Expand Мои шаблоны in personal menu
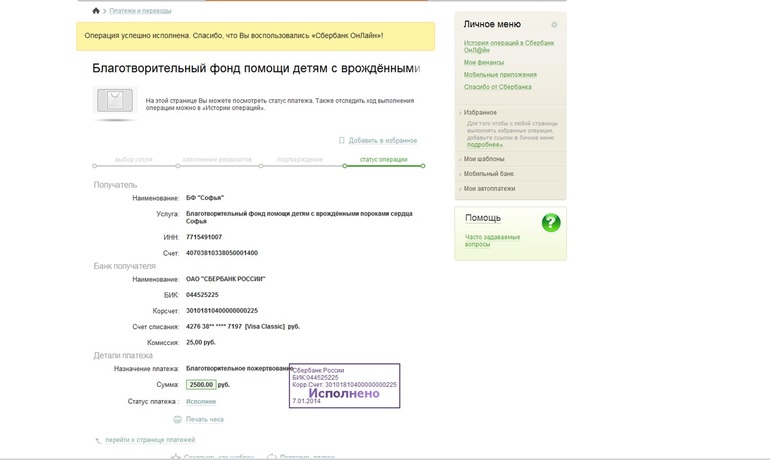Screen dimensions: 770x460 tap(484, 159)
